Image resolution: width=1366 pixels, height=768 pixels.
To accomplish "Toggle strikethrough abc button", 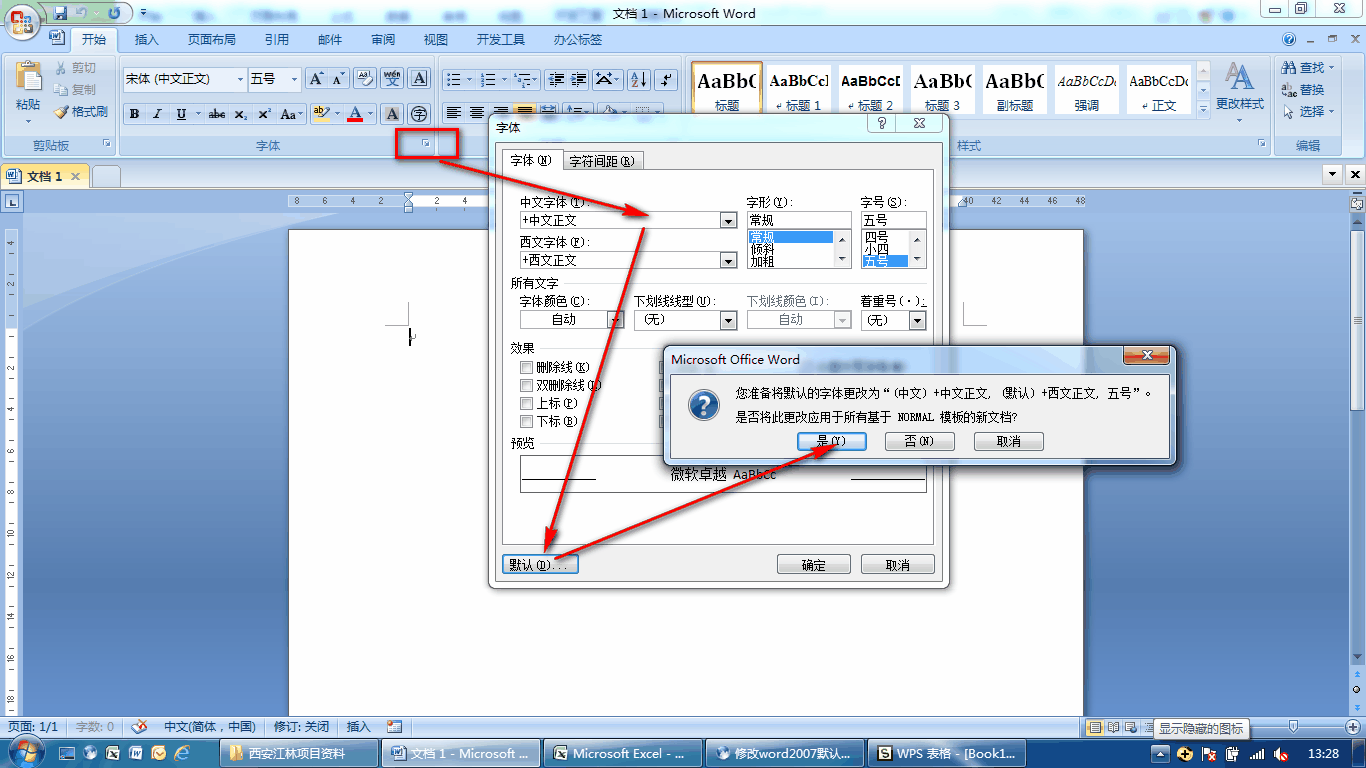I will click(x=217, y=114).
